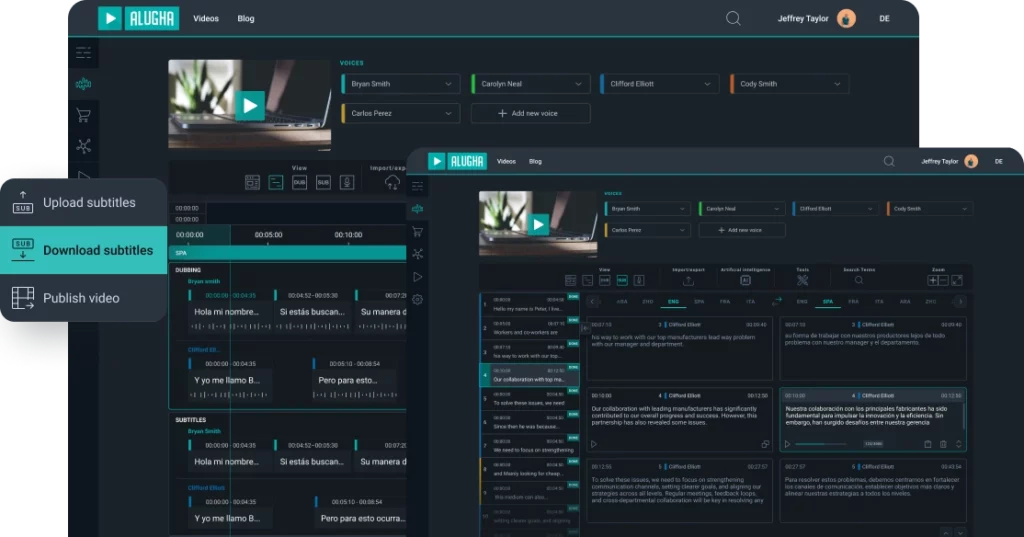Click playback progress slider in active Spanish segment

pyautogui.click(x=820, y=444)
